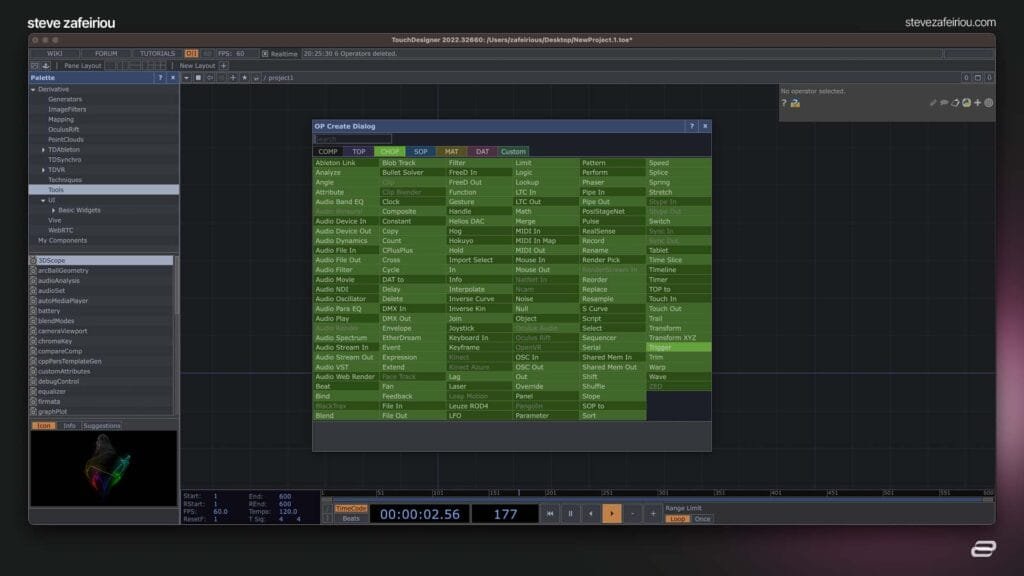Image resolution: width=1024 pixels, height=576 pixels.
Task: Enable TimeCode display mode
Action: coord(351,509)
